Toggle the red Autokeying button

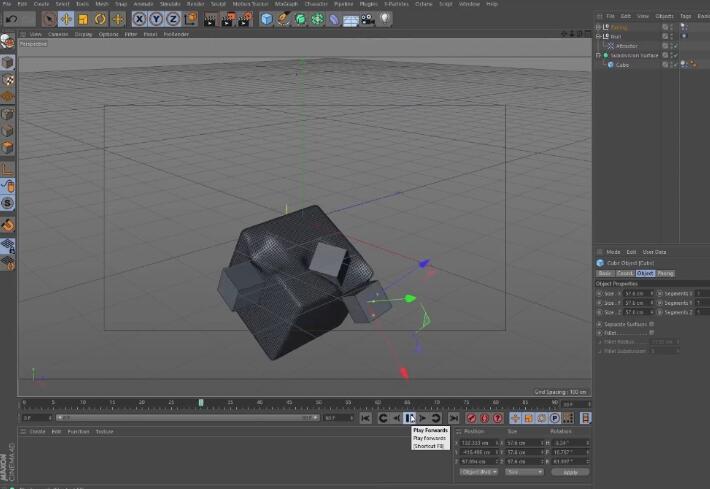(x=485, y=418)
